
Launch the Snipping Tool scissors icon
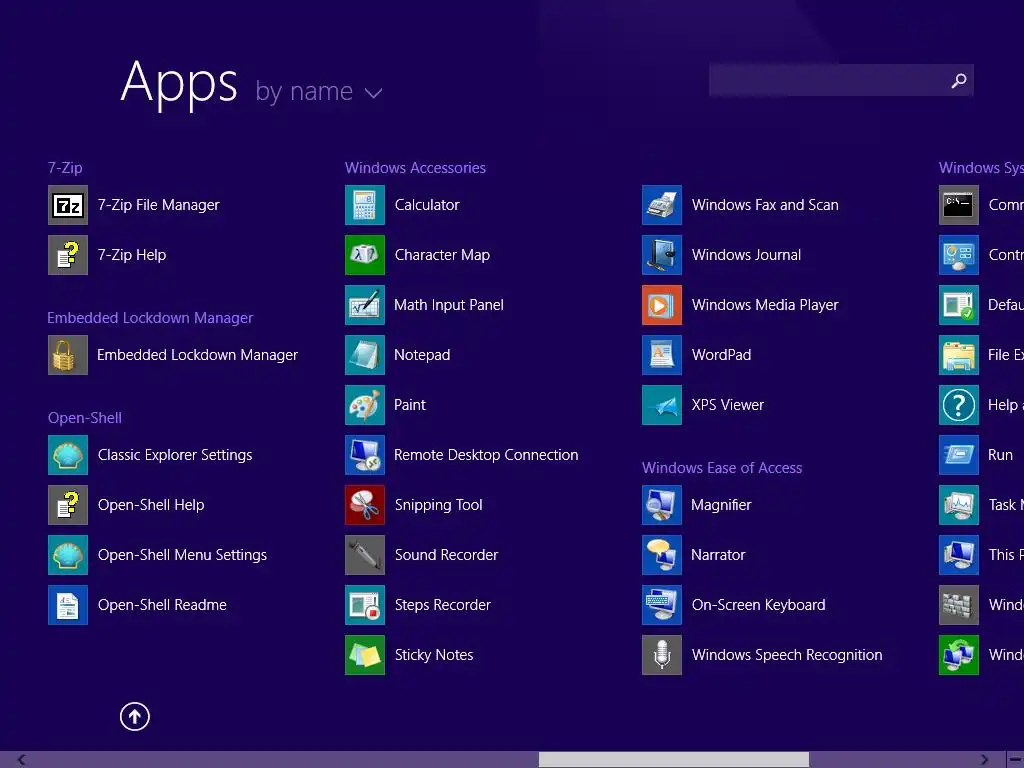365,505
